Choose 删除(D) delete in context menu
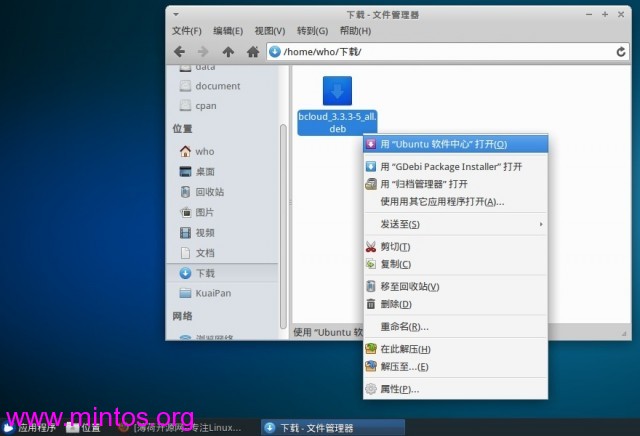 point(456,304)
